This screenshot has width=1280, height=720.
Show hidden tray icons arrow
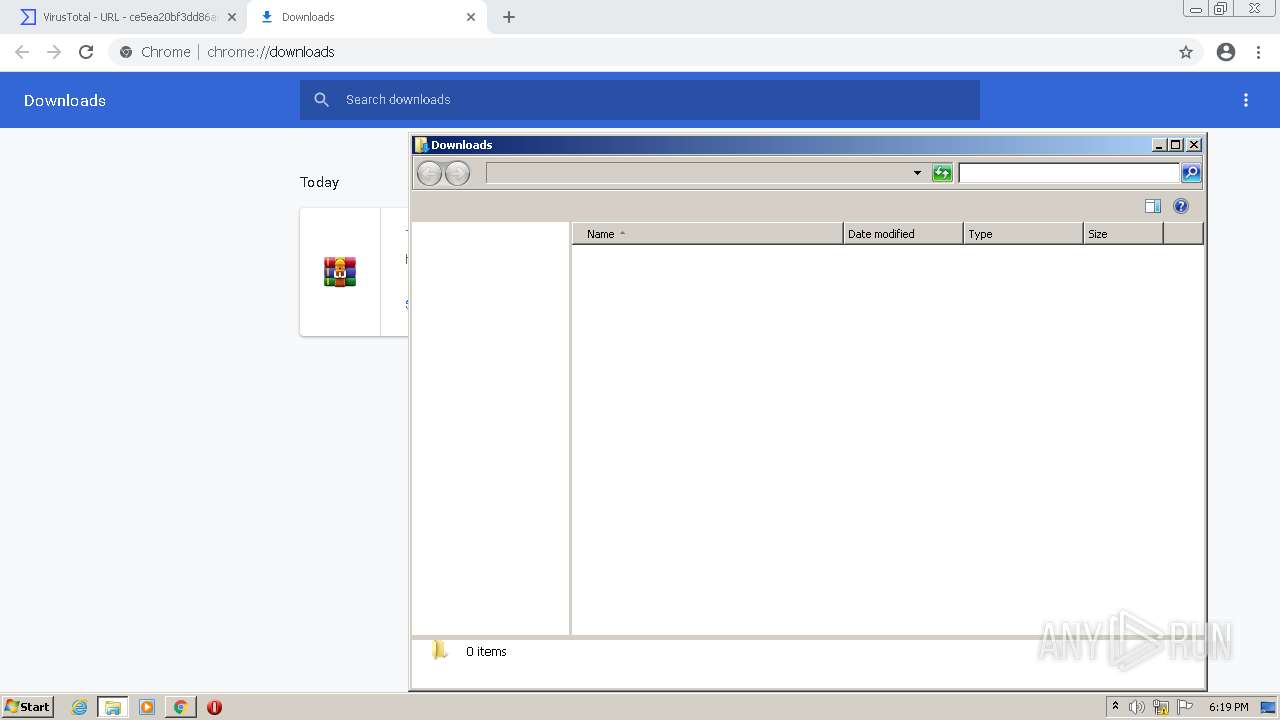point(1115,706)
